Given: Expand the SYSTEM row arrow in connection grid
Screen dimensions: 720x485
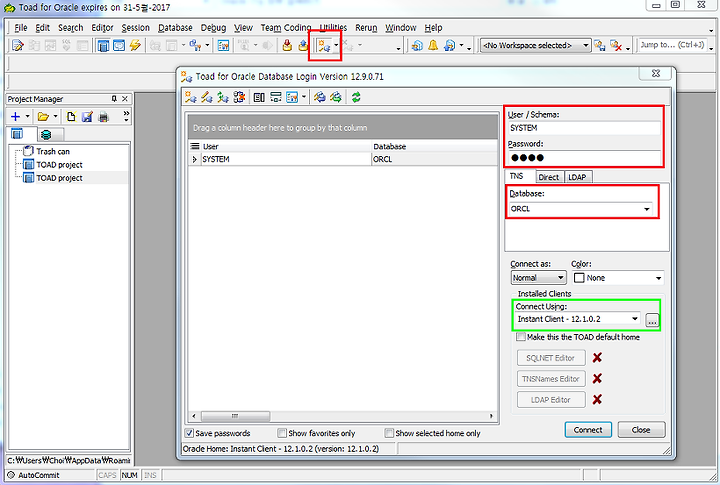Looking at the screenshot, I should (x=194, y=159).
